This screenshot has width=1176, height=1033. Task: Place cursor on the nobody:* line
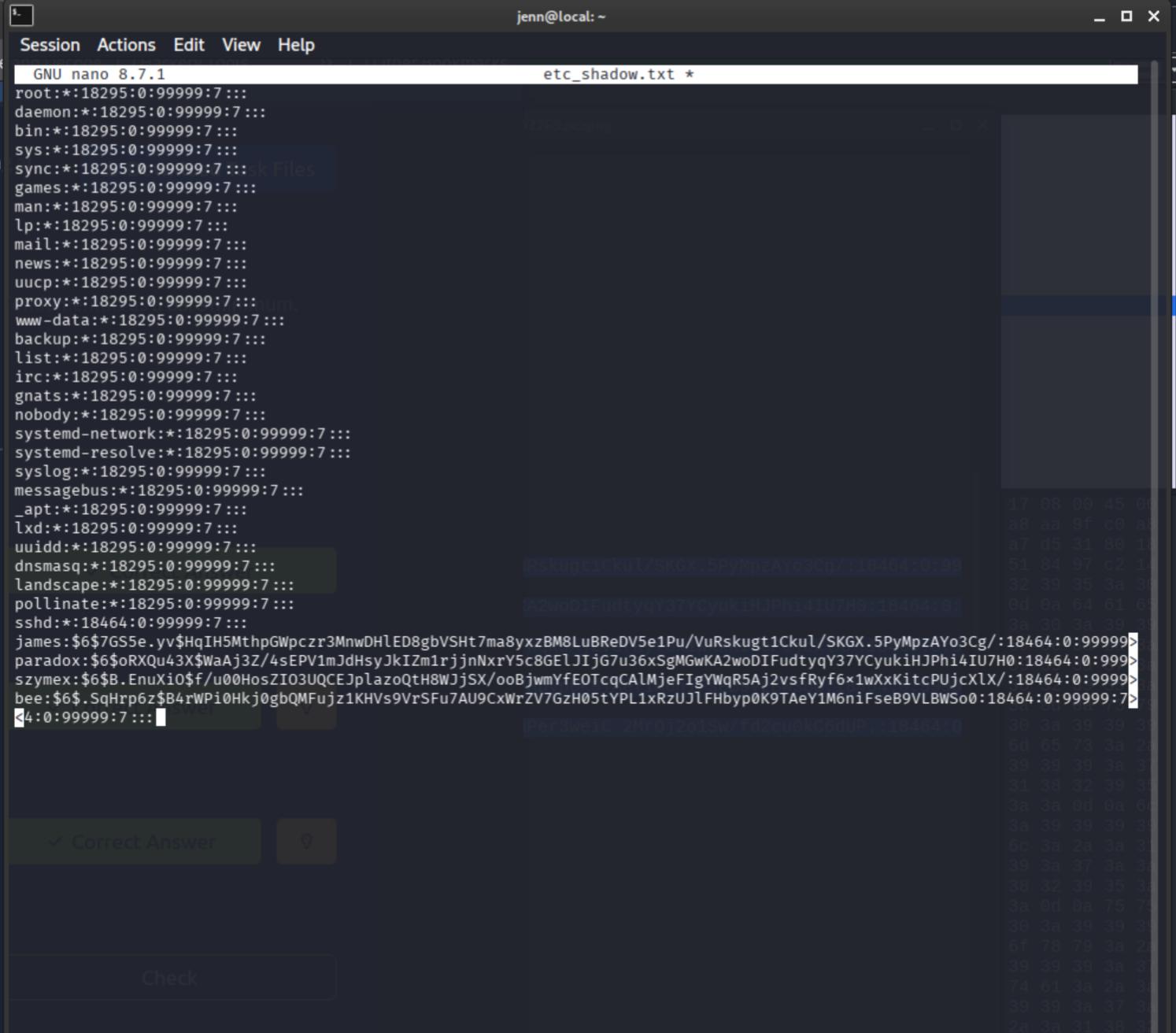pos(140,414)
